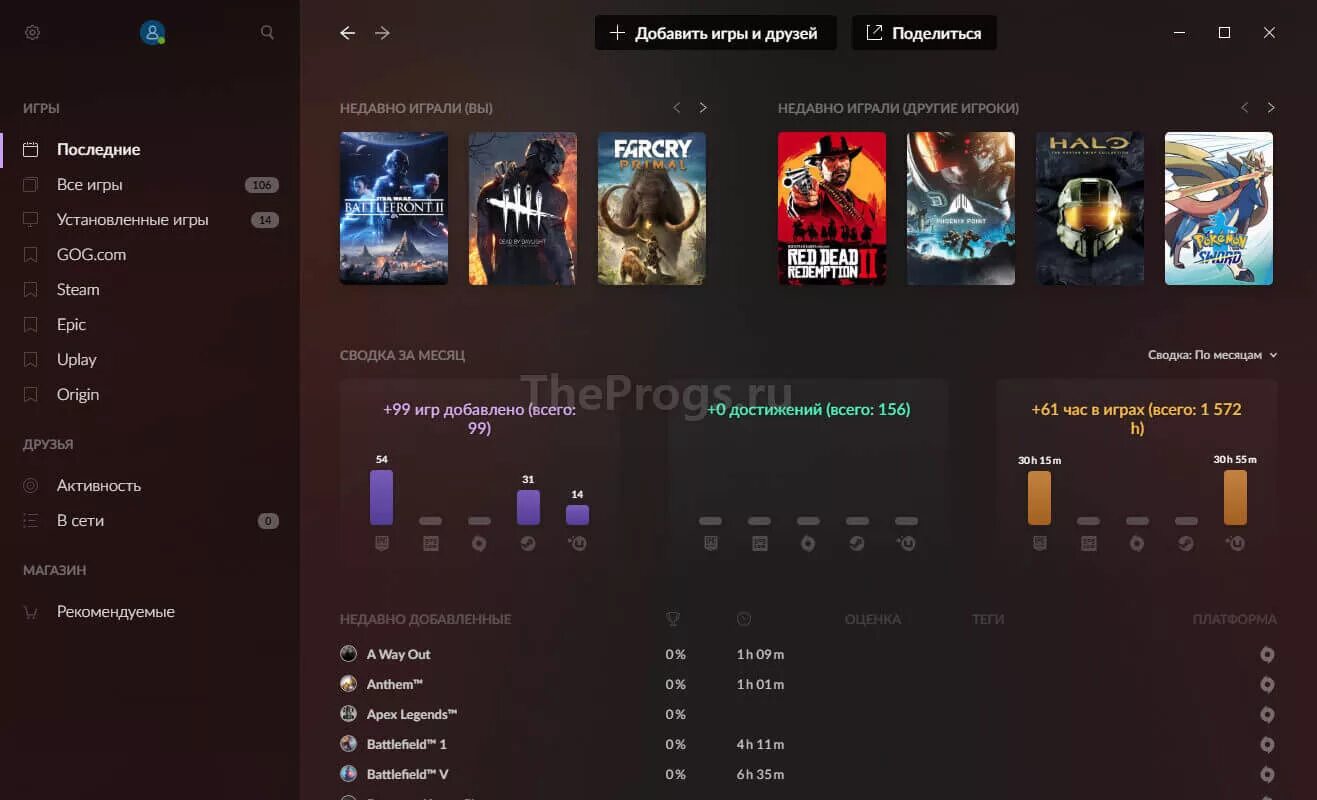Click the Epic icon under hours-played chart

1039,543
